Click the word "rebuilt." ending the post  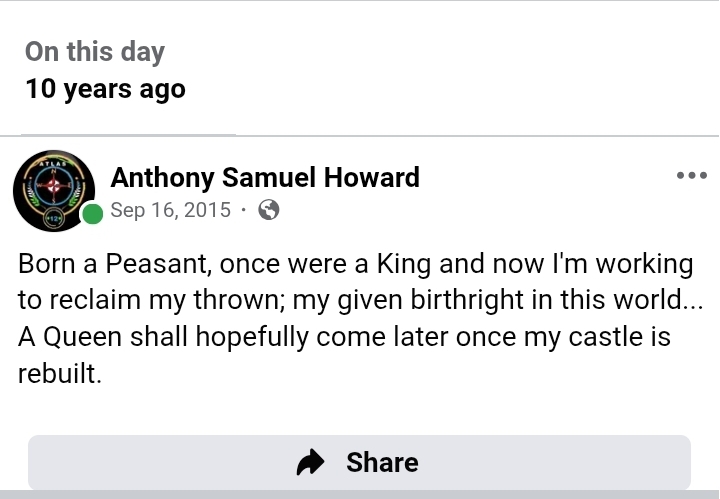click(60, 372)
